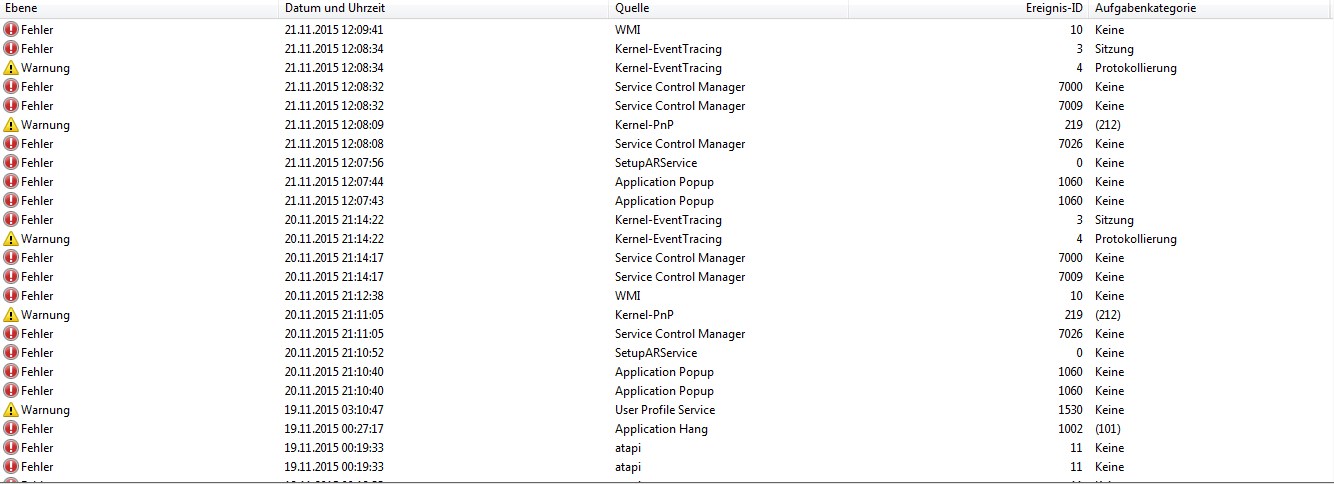Select the Application Popup event at 12:07:44
1334x484 pixels.
[x=667, y=182]
